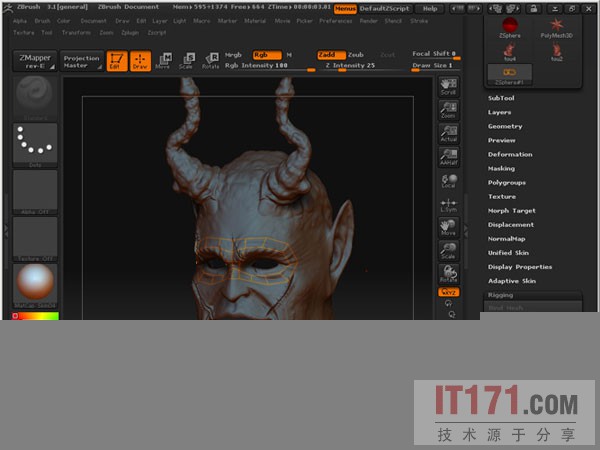
Task: Select the Draw mode button
Action: point(140,61)
